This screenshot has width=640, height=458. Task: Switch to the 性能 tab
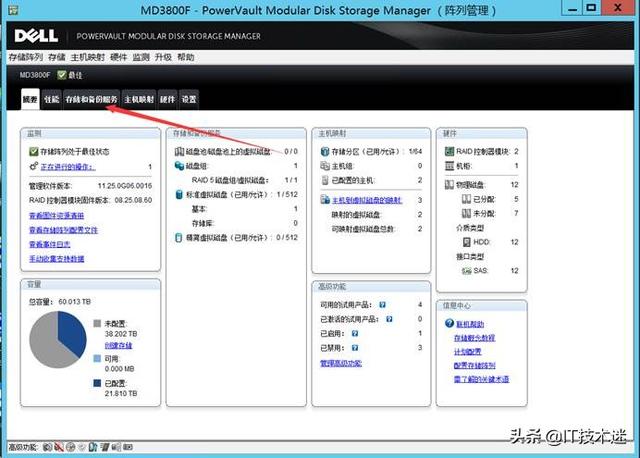[51, 99]
